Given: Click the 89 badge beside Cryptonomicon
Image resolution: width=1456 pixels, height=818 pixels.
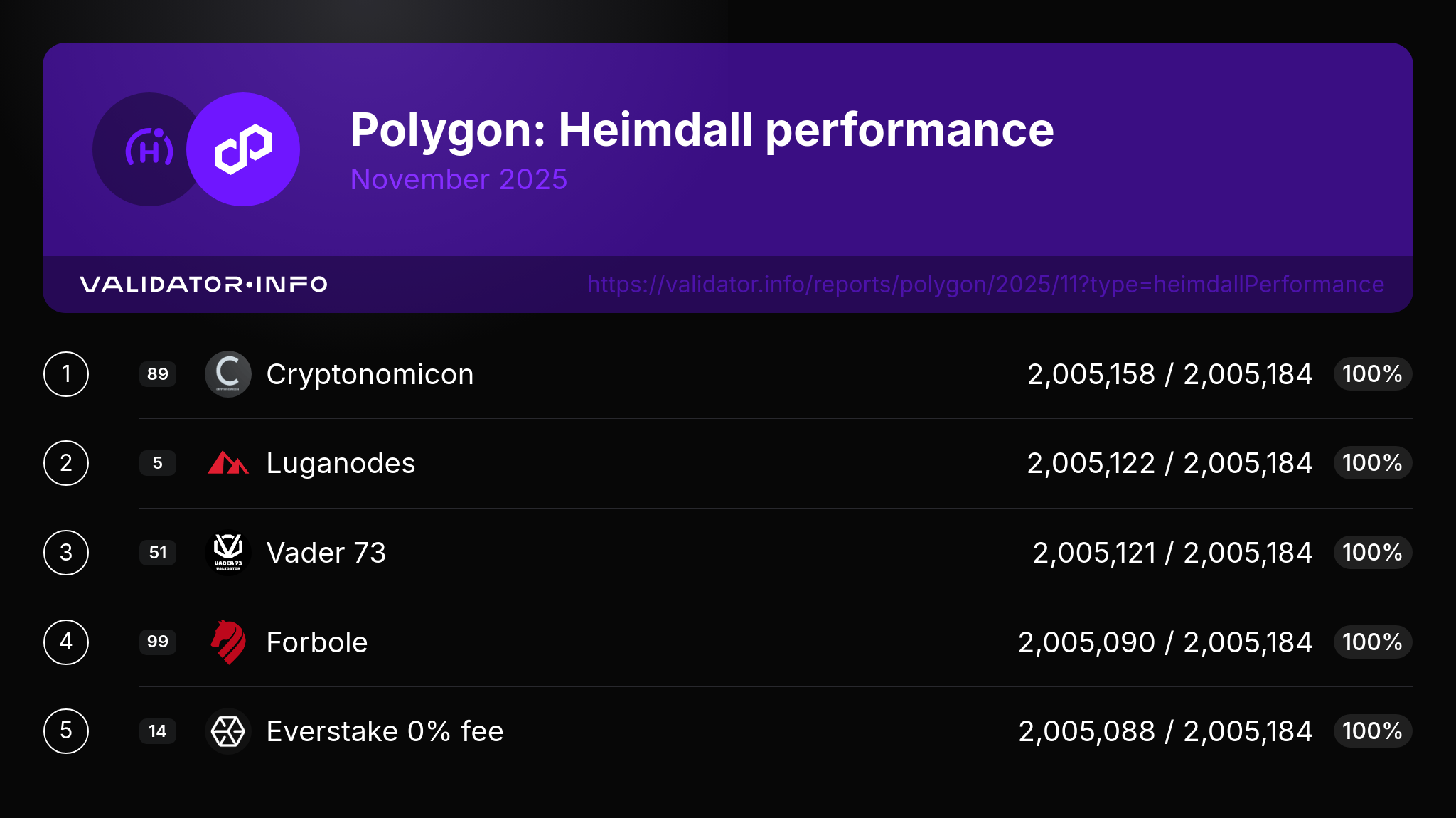Looking at the screenshot, I should 158,374.
